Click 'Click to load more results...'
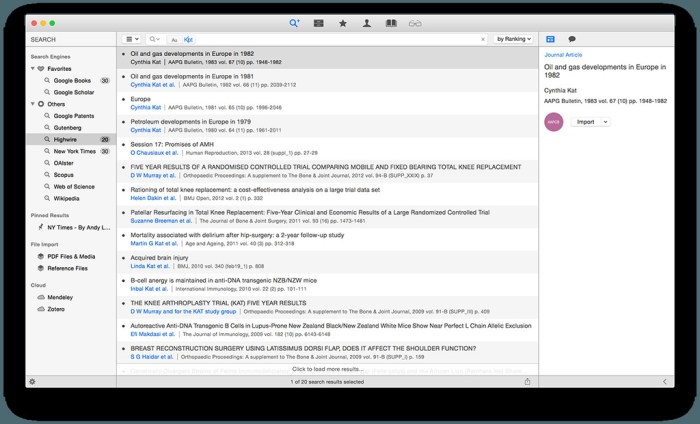Viewport: 700px width, 424px height. [327, 370]
